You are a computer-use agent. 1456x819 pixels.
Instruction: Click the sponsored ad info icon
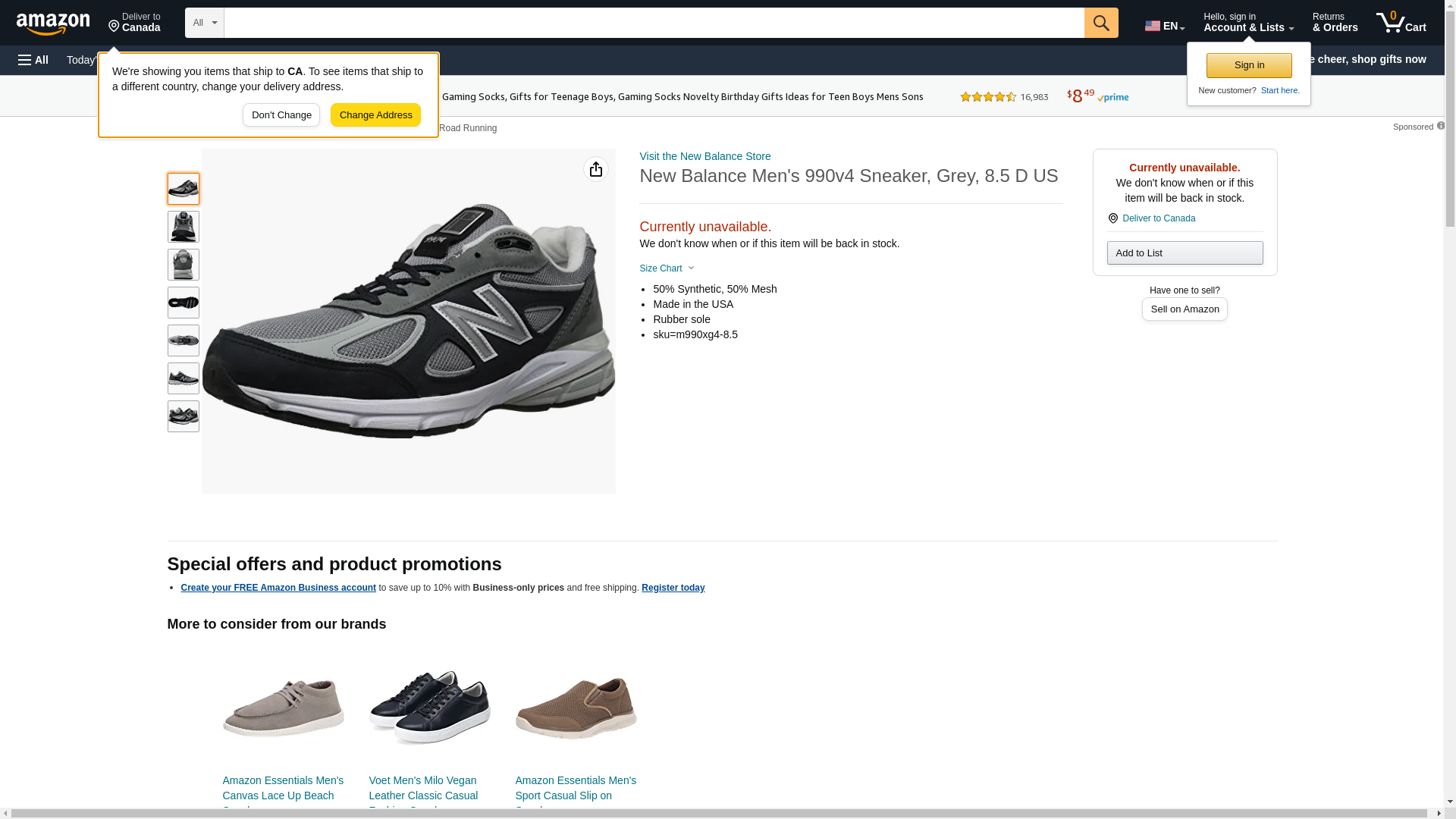(1440, 126)
